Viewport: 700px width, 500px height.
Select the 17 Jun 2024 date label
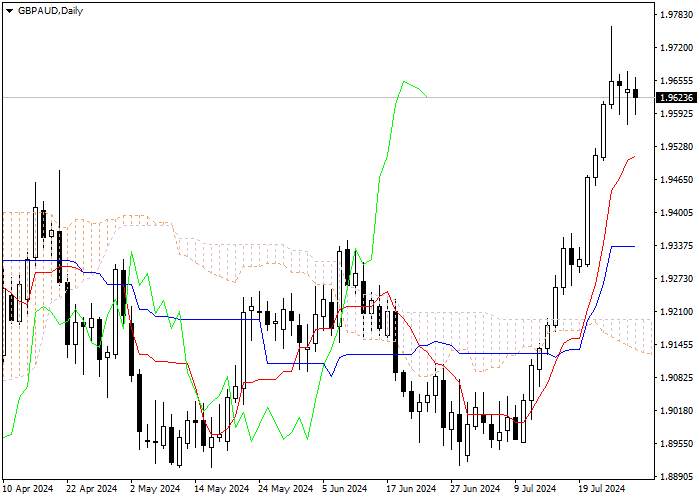point(412,489)
